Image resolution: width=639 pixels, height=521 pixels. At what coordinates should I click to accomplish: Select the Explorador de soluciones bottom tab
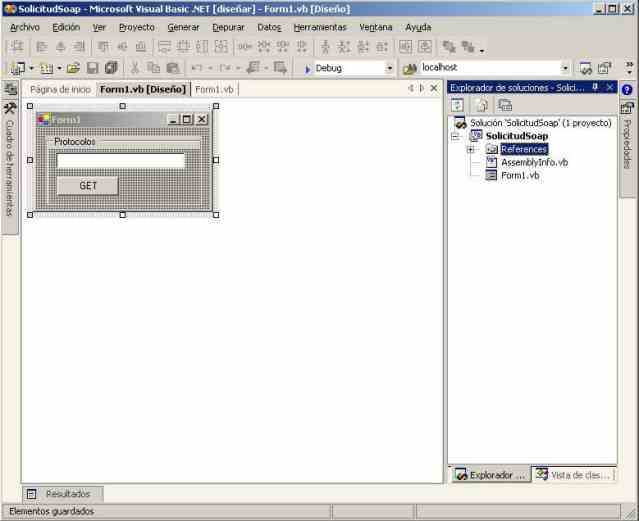point(491,475)
